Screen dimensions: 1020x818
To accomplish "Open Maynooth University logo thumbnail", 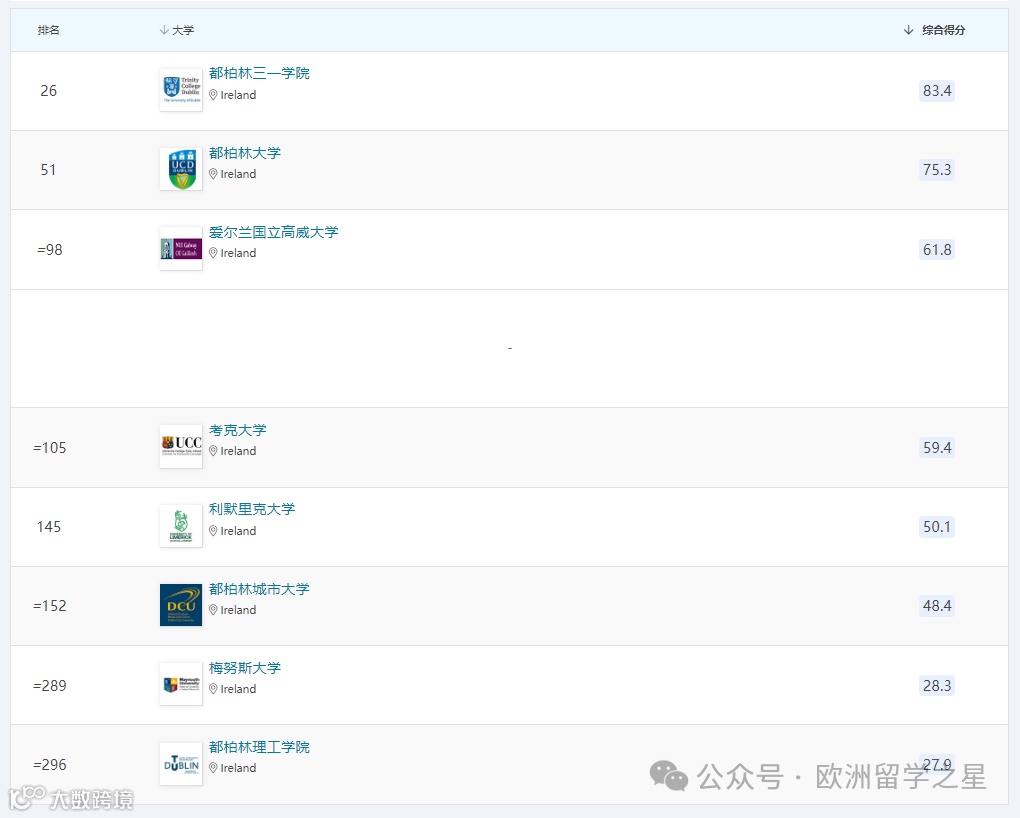I will 181,685.
